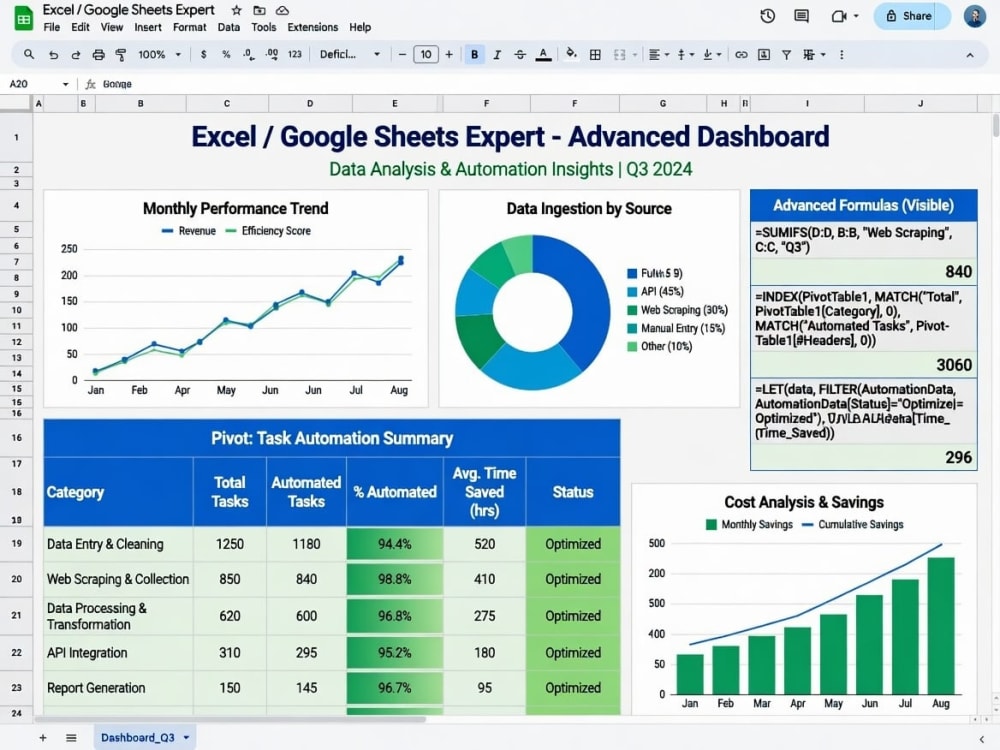Select the API Integration cell
1000x750 pixels.
pyautogui.click(x=118, y=652)
